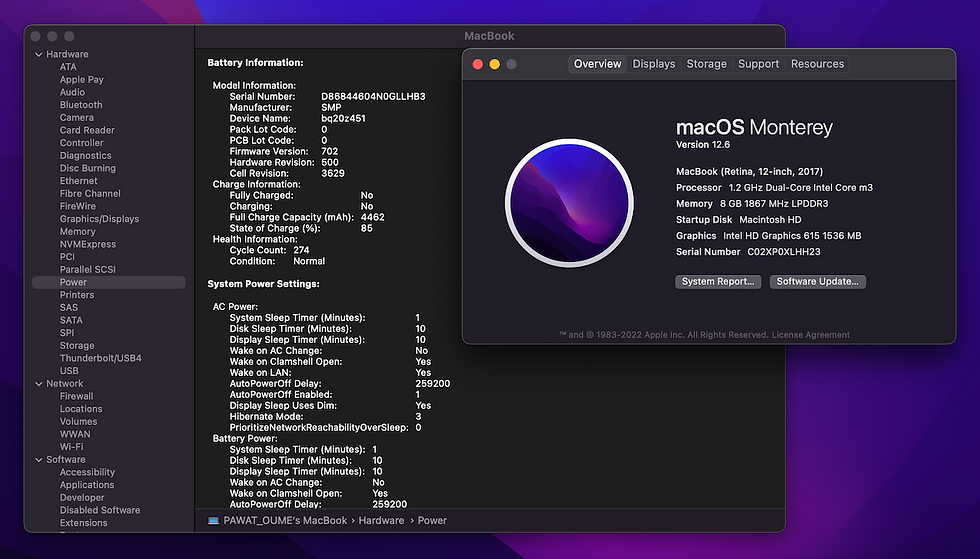Select Accessibility under Software
The width and height of the screenshot is (980, 559).
point(88,472)
